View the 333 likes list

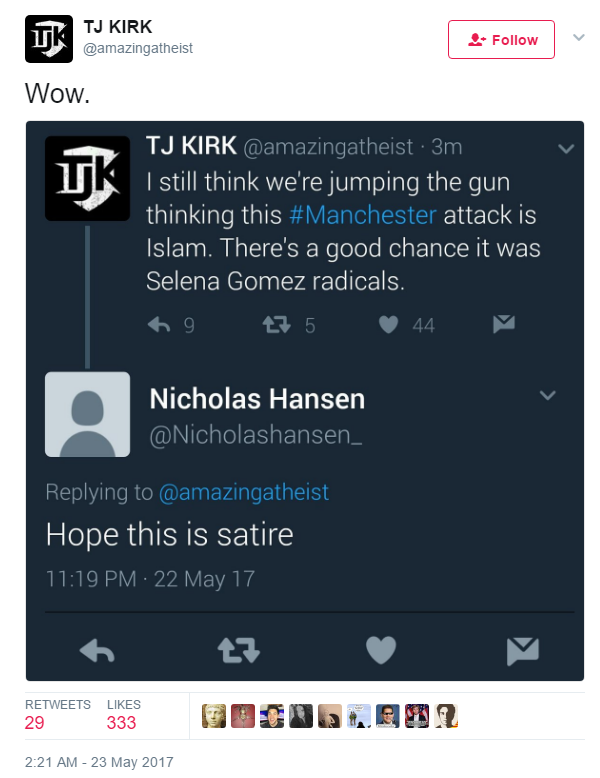tap(123, 714)
